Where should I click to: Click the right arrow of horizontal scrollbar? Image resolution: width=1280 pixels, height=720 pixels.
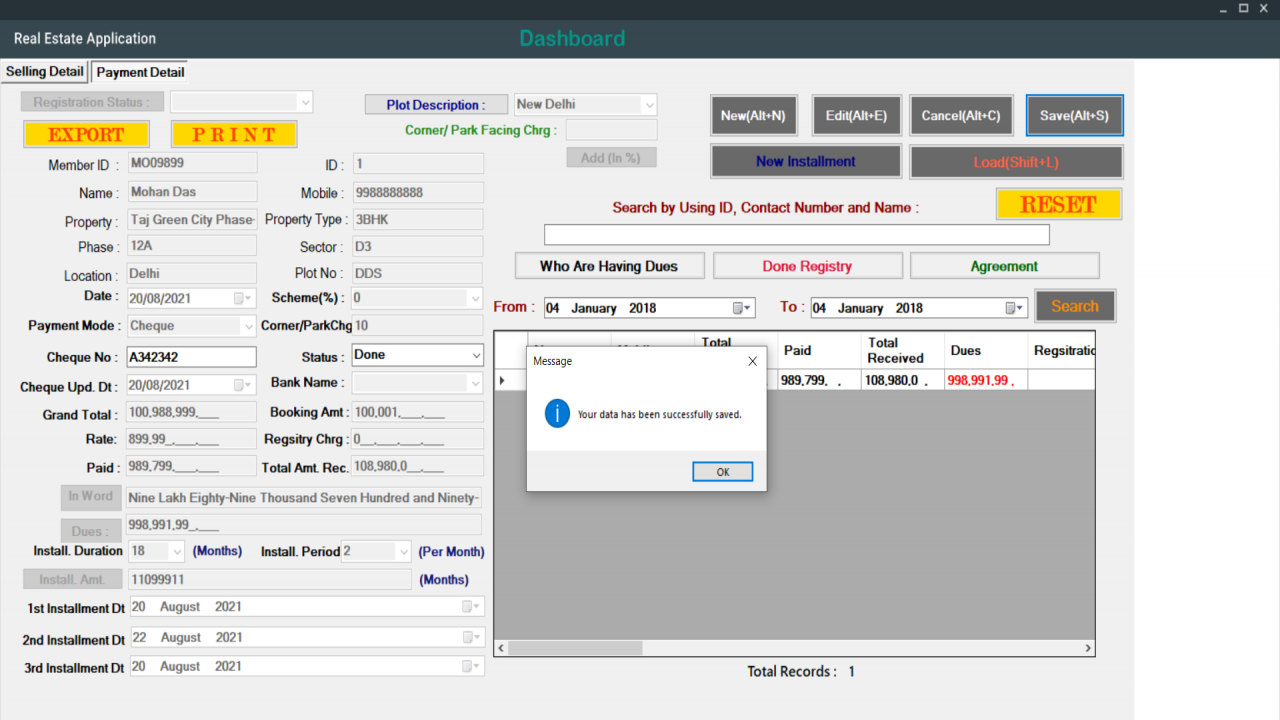click(1089, 648)
